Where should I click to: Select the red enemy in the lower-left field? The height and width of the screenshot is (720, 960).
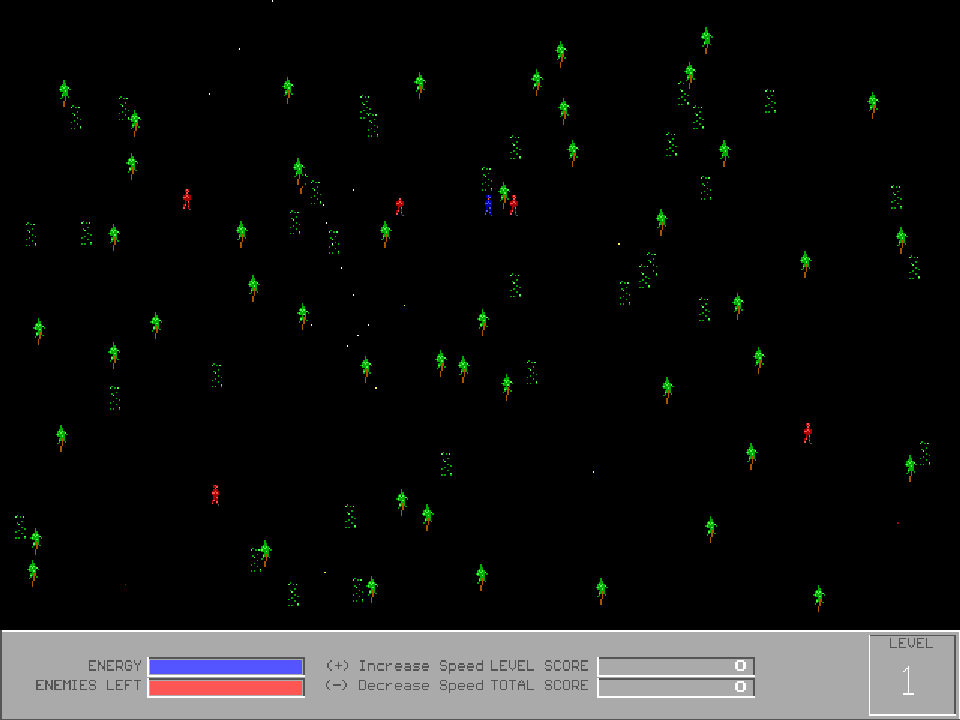coord(215,494)
